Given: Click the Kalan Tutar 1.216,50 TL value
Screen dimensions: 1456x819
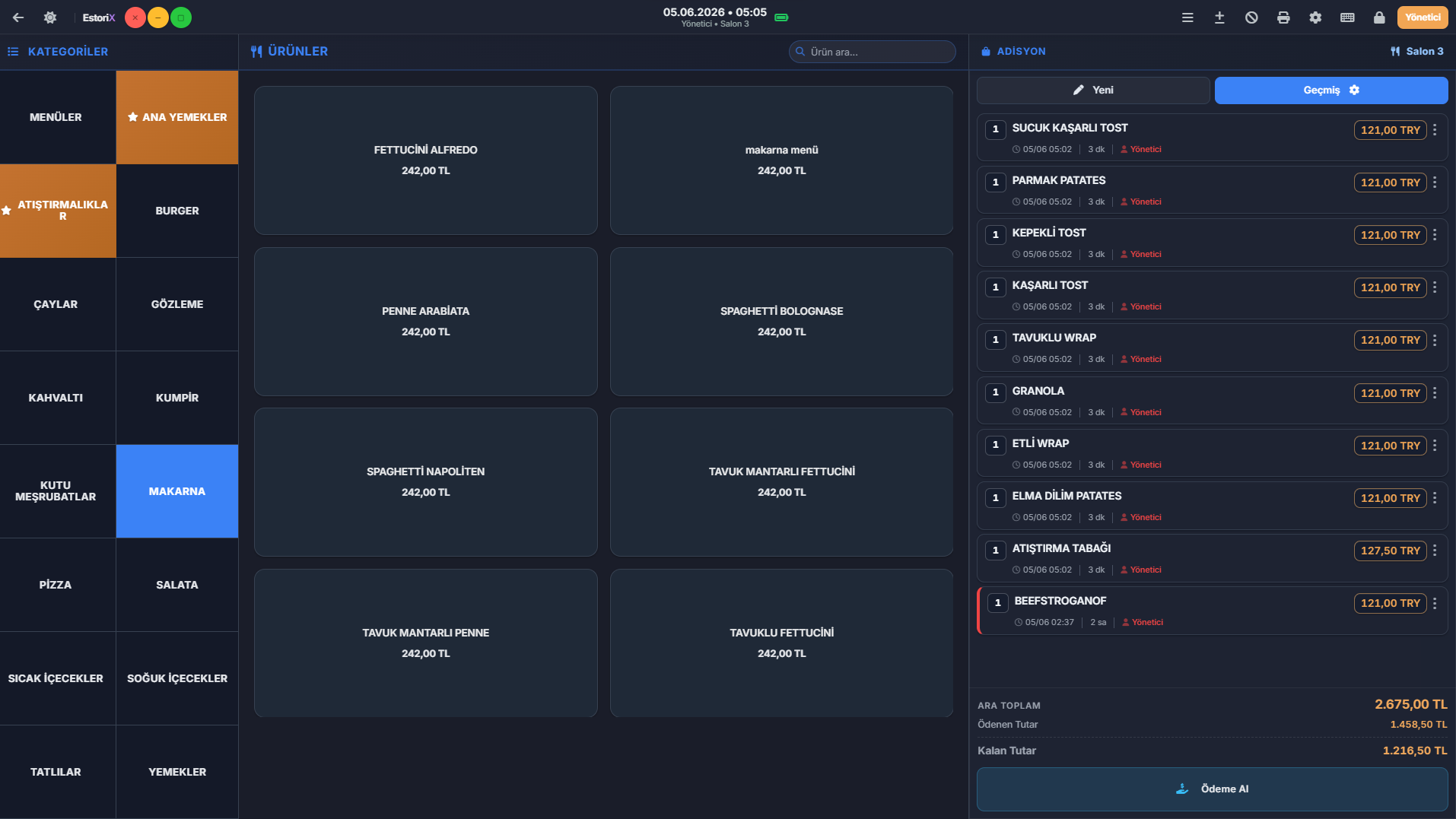Looking at the screenshot, I should tap(1415, 751).
